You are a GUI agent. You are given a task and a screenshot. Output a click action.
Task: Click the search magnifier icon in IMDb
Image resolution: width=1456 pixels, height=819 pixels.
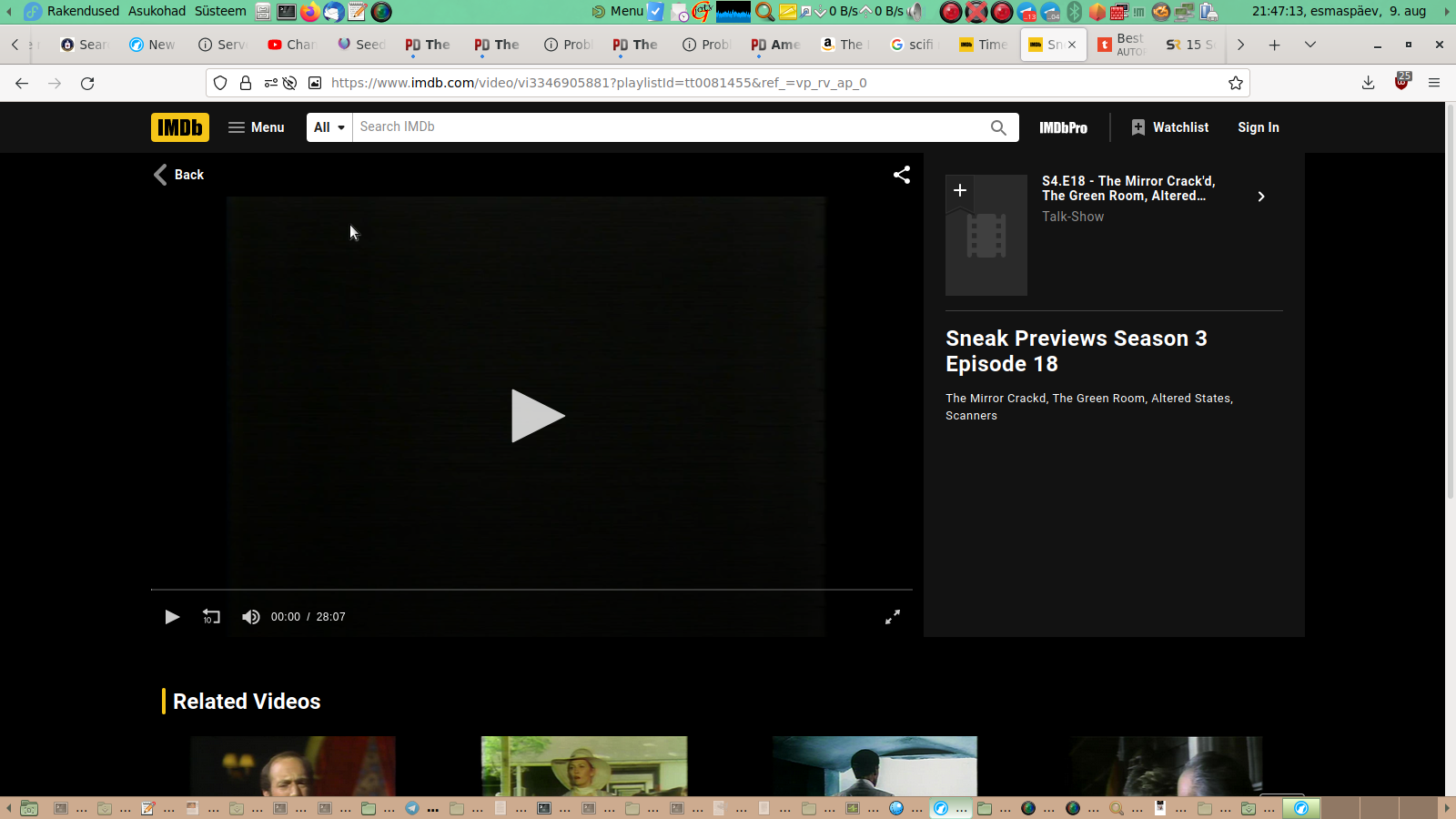(x=998, y=127)
